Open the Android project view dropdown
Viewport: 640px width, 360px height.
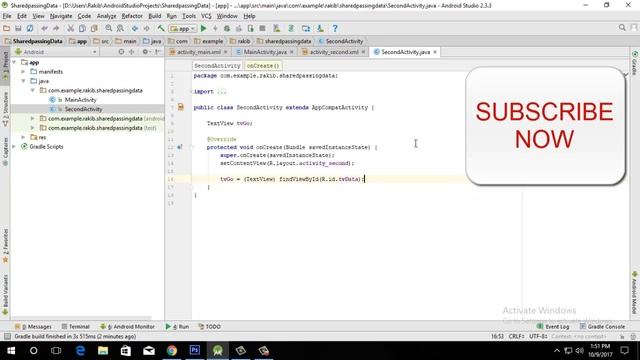point(56,52)
